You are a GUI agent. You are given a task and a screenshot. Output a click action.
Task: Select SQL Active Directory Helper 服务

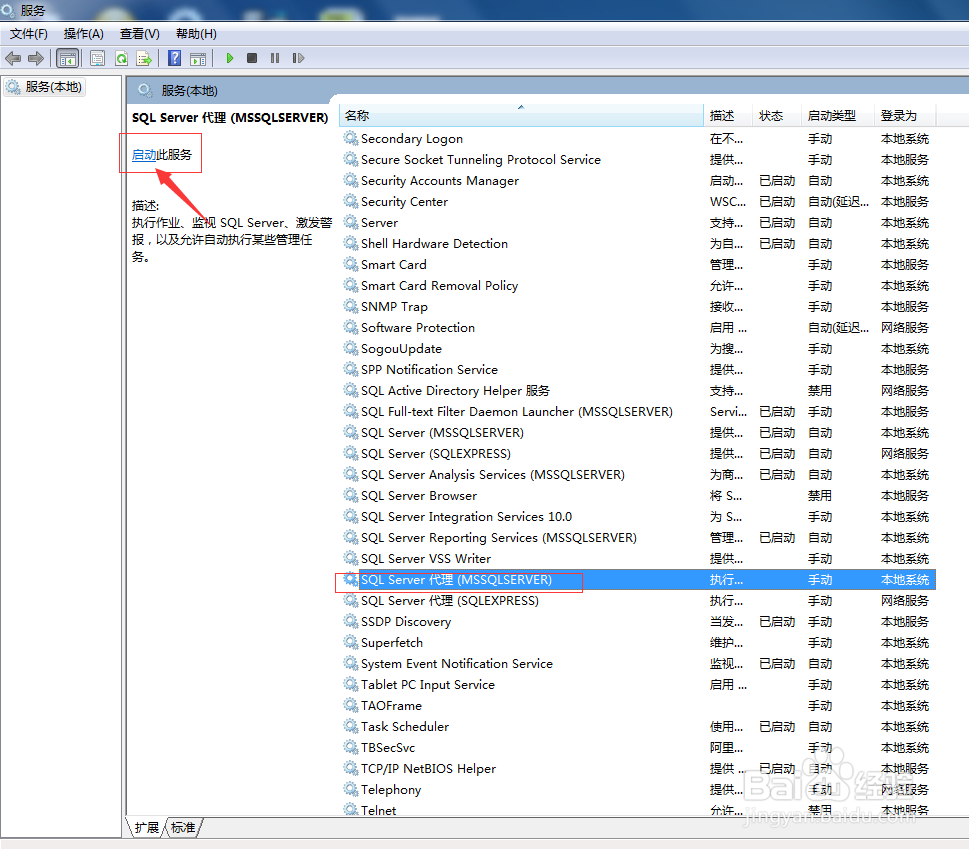click(638, 391)
